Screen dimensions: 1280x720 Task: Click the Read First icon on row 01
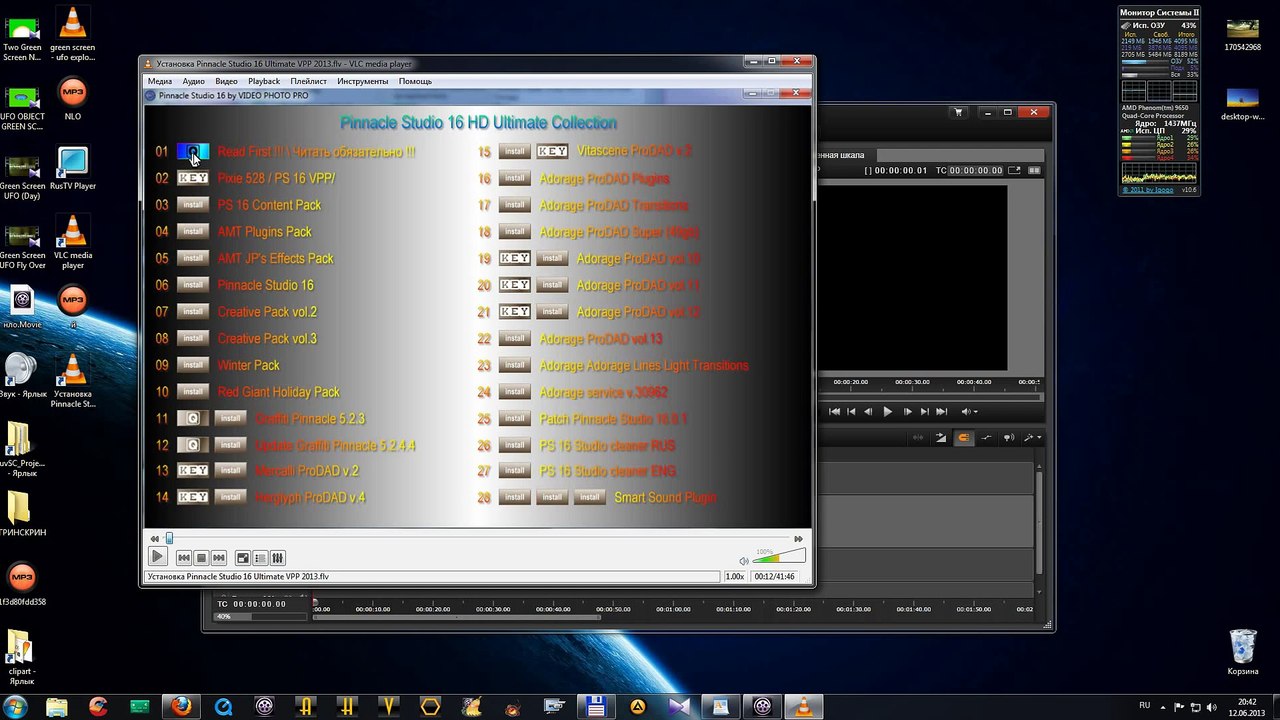coord(193,152)
